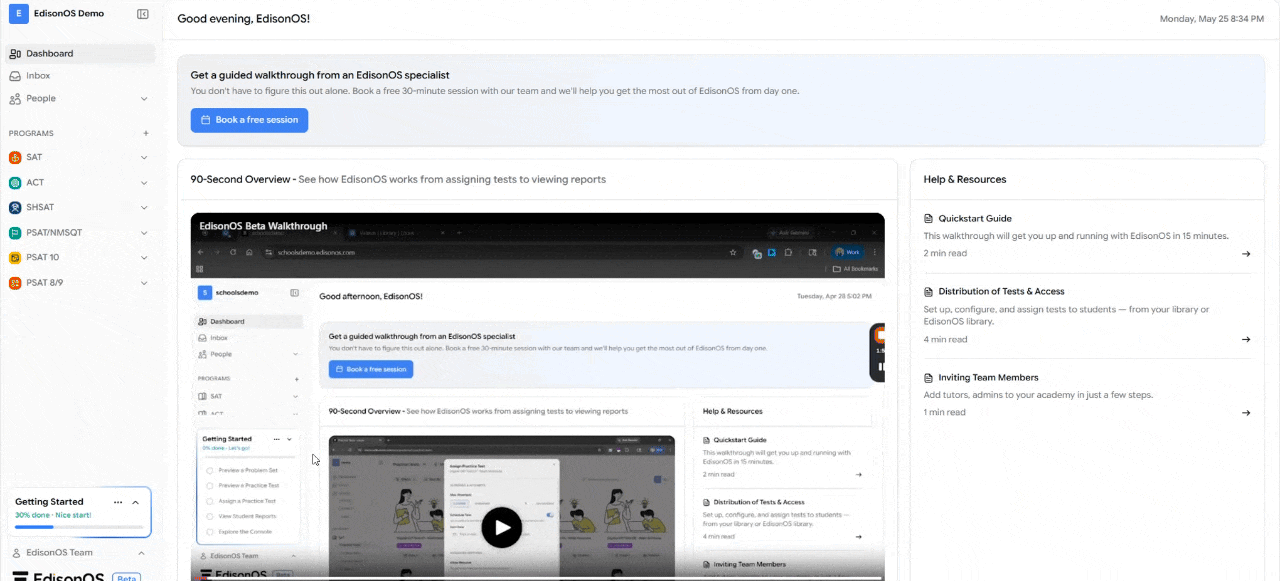This screenshot has height=581, width=1280.
Task: Click the PSAT 10 program icon
Action: [15, 258]
